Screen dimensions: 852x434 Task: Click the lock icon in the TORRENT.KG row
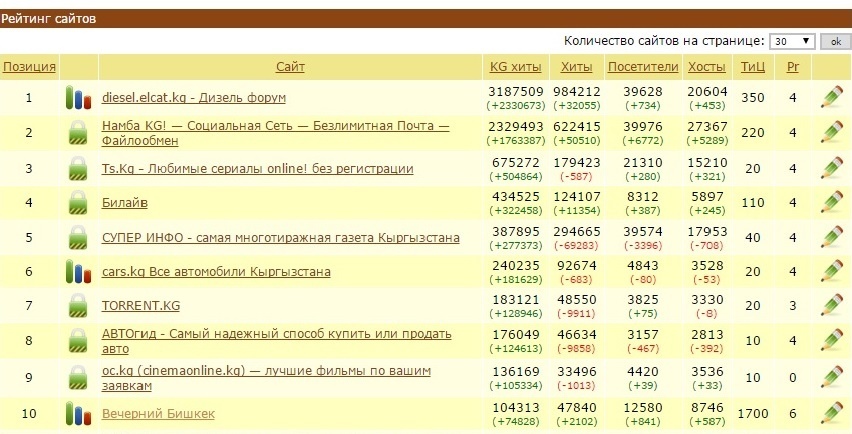click(78, 306)
